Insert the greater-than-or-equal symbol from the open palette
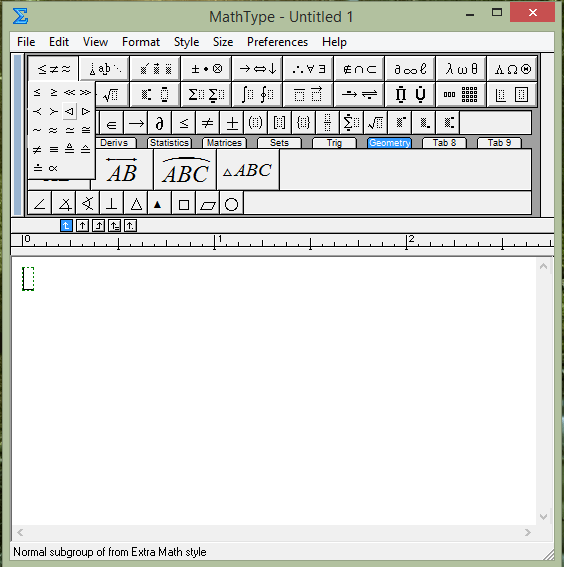 point(54,93)
